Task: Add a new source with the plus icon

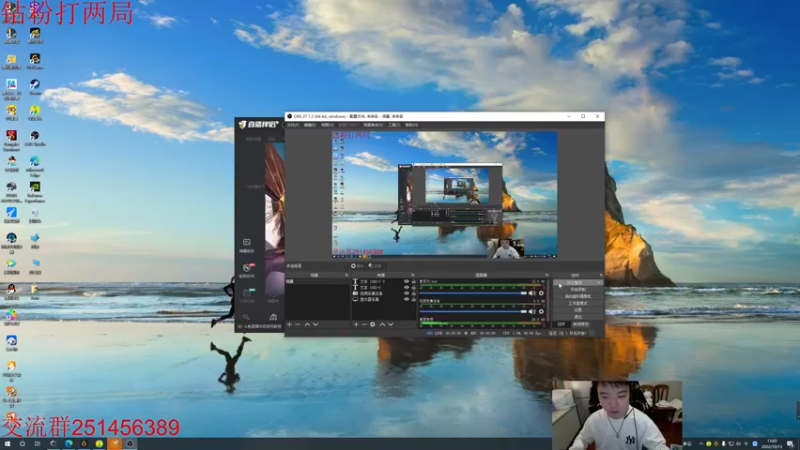Action: click(x=356, y=324)
